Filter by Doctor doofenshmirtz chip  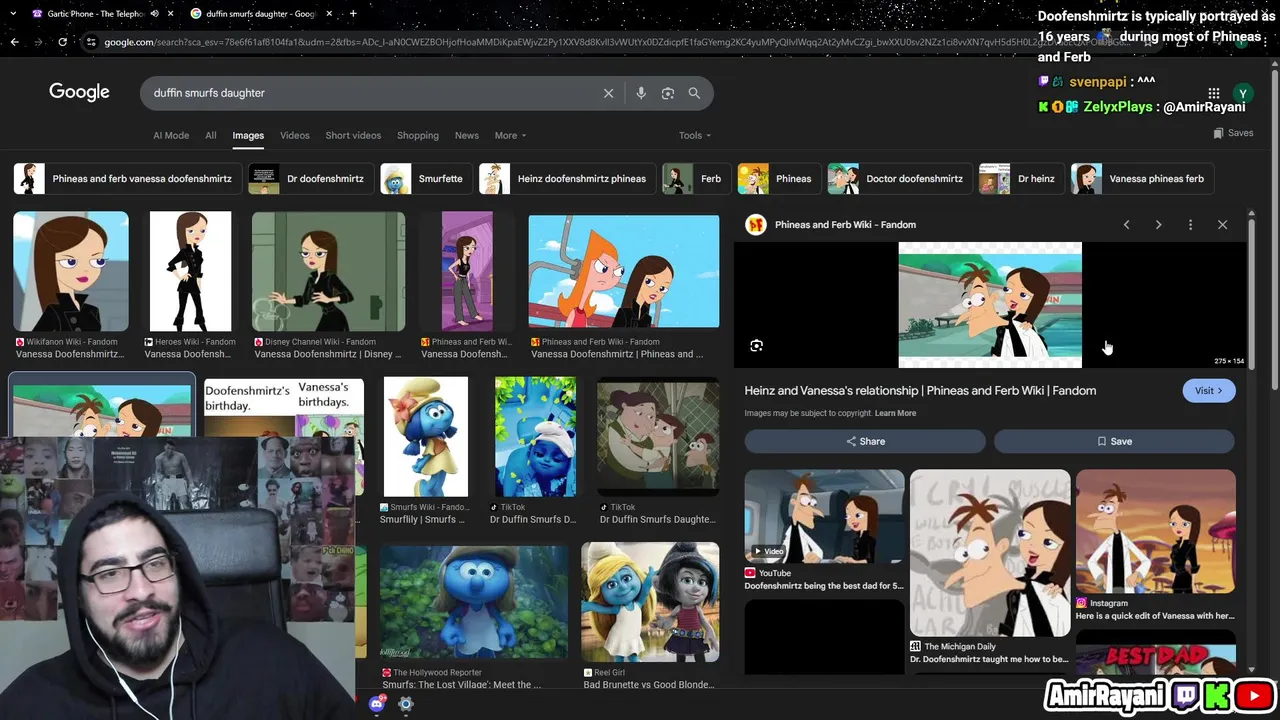900,179
